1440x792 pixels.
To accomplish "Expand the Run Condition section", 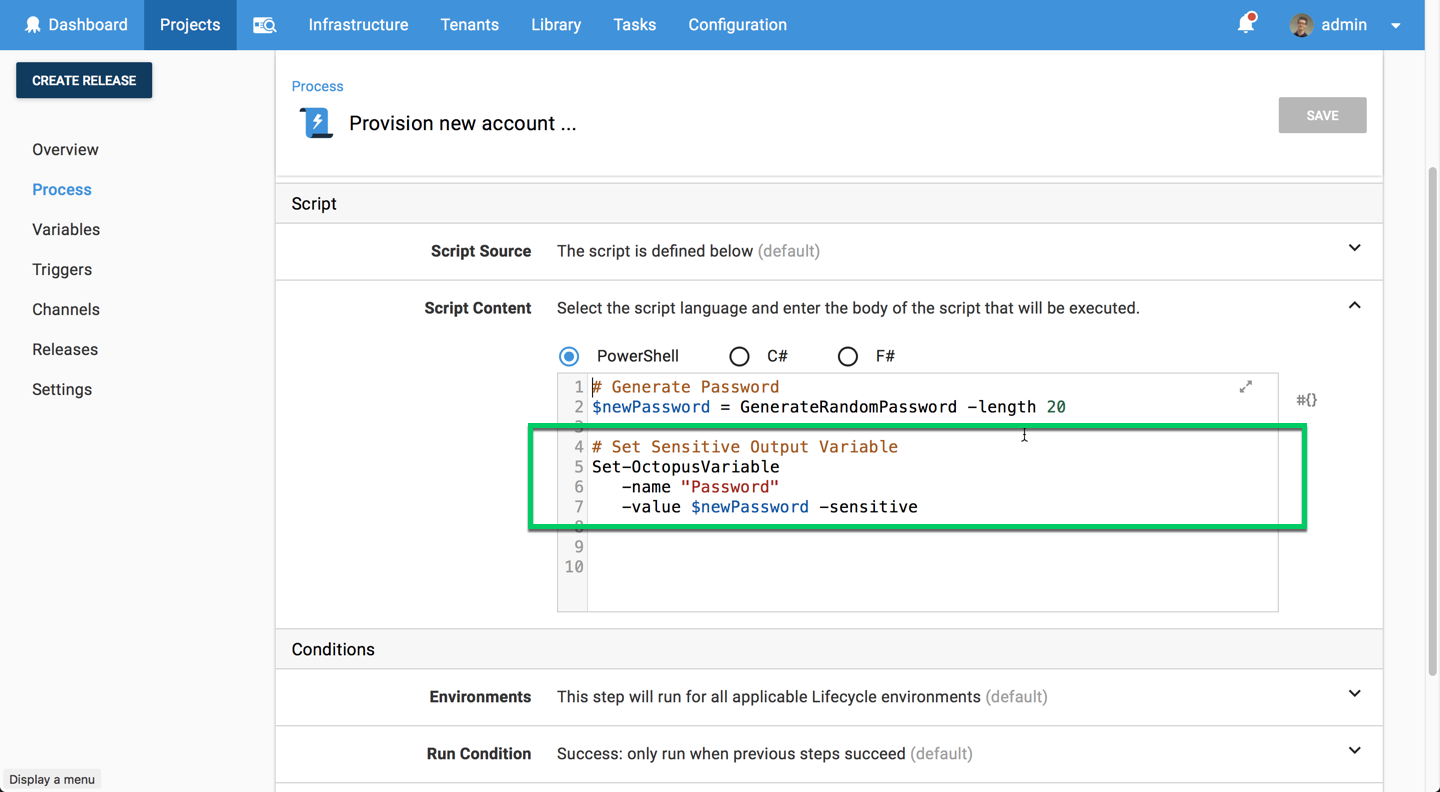I will [x=1354, y=751].
